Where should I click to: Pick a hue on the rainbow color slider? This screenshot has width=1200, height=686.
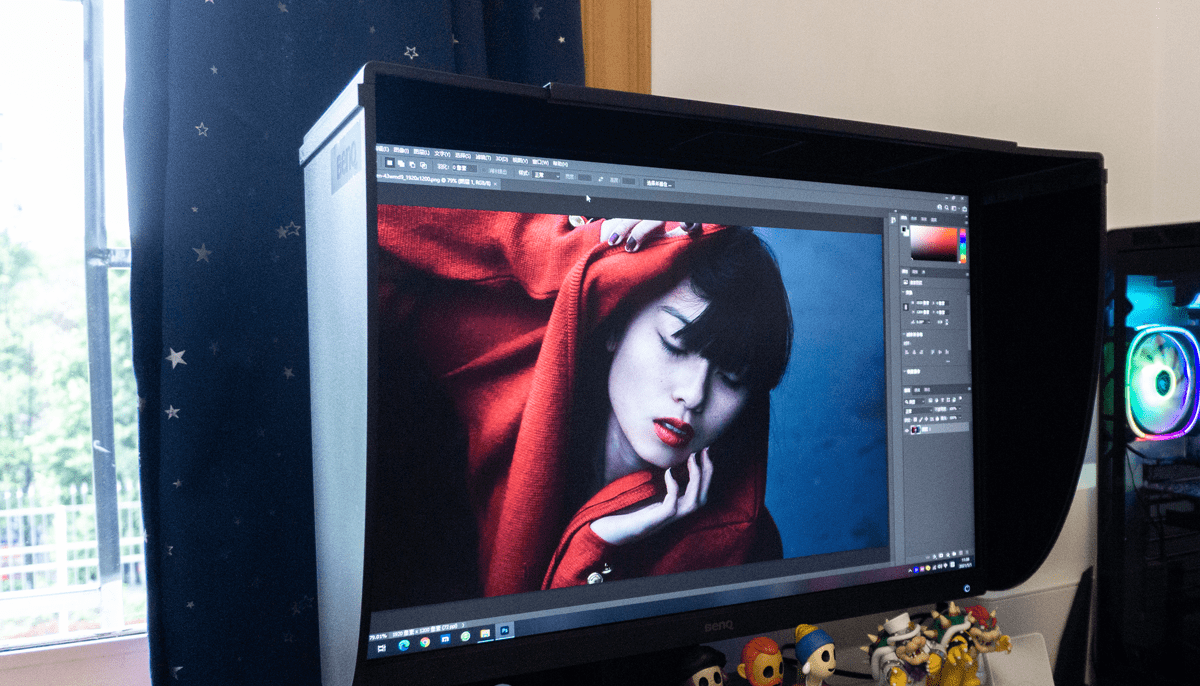click(x=963, y=245)
